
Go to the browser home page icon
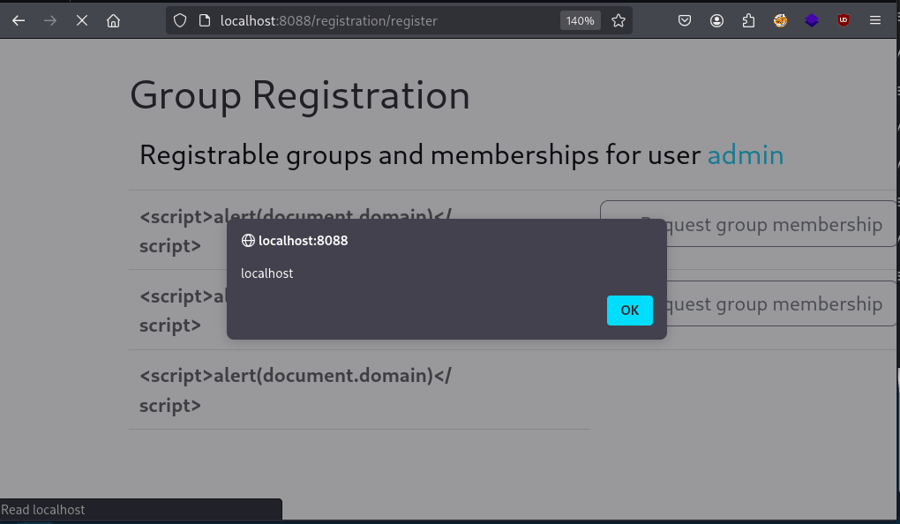click(x=113, y=20)
